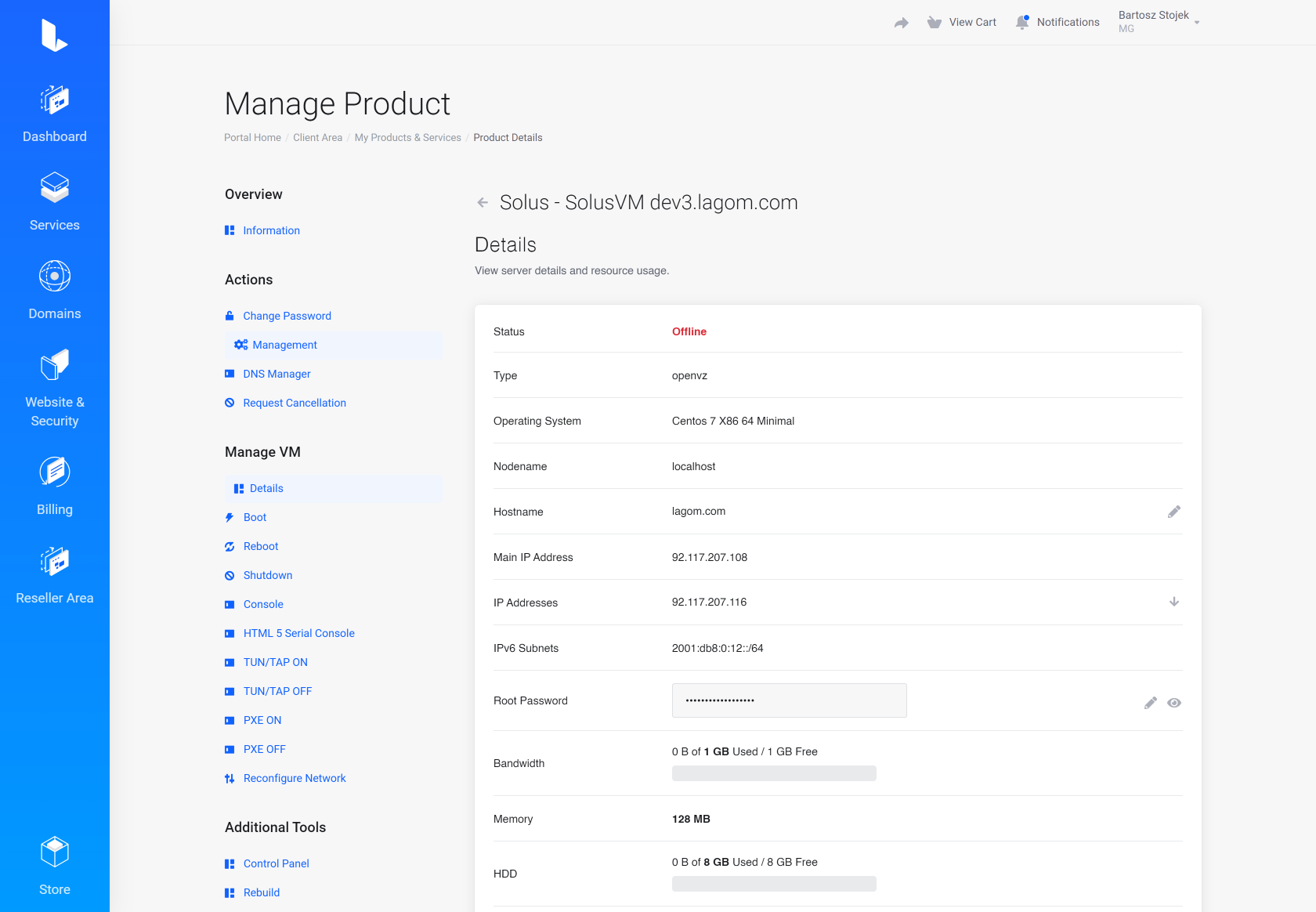This screenshot has width=1316, height=912.
Task: Click the grid icon beside Control Panel
Action: [x=230, y=863]
